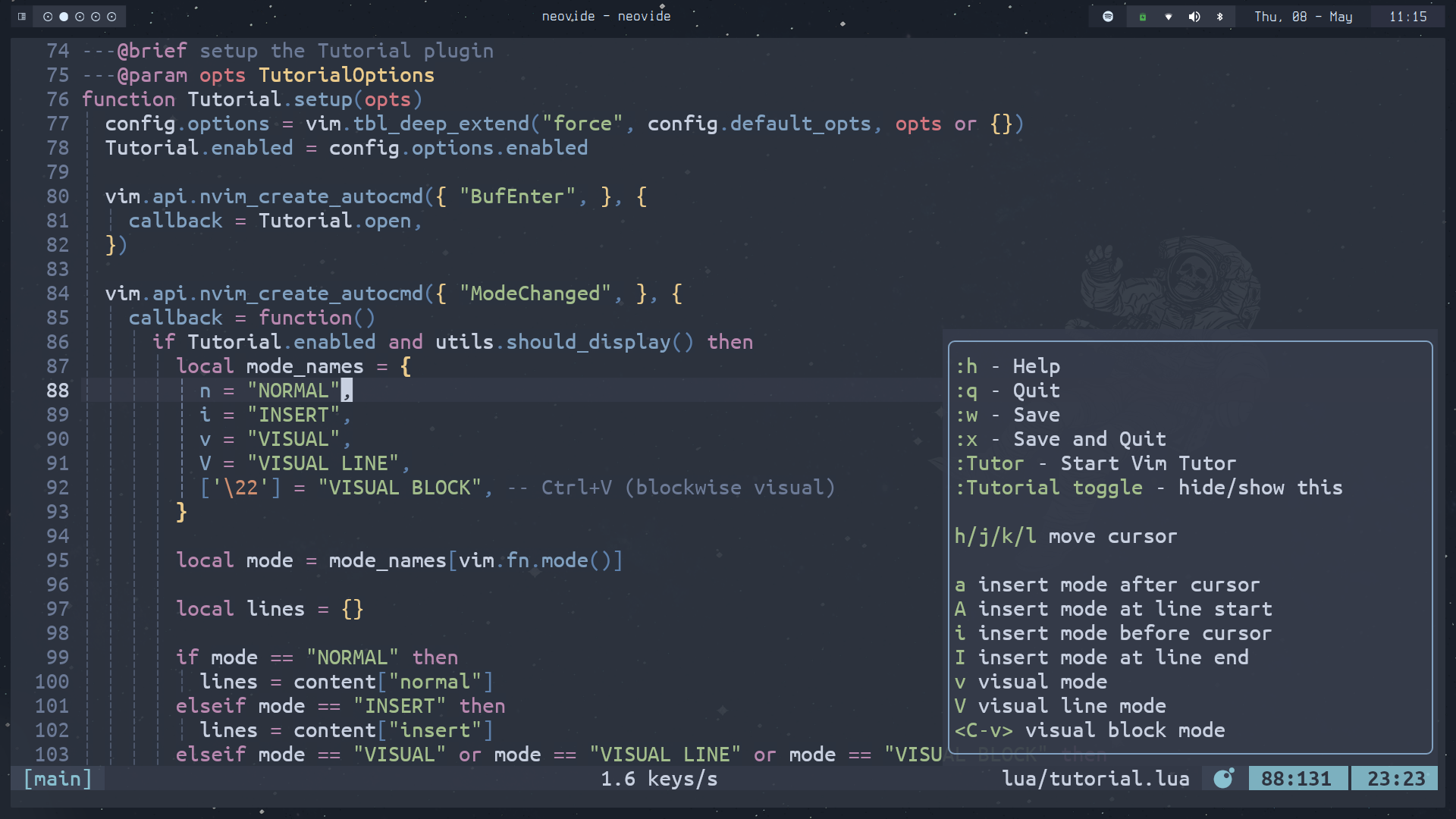Viewport: 1456px width, 819px height.
Task: Click line number 88 in the gutter
Action: (x=58, y=391)
